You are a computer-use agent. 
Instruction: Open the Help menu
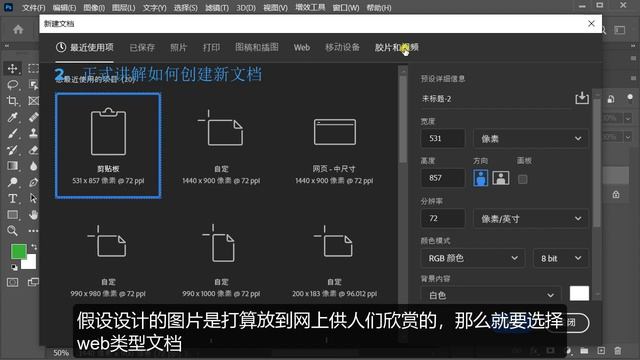click(x=379, y=7)
